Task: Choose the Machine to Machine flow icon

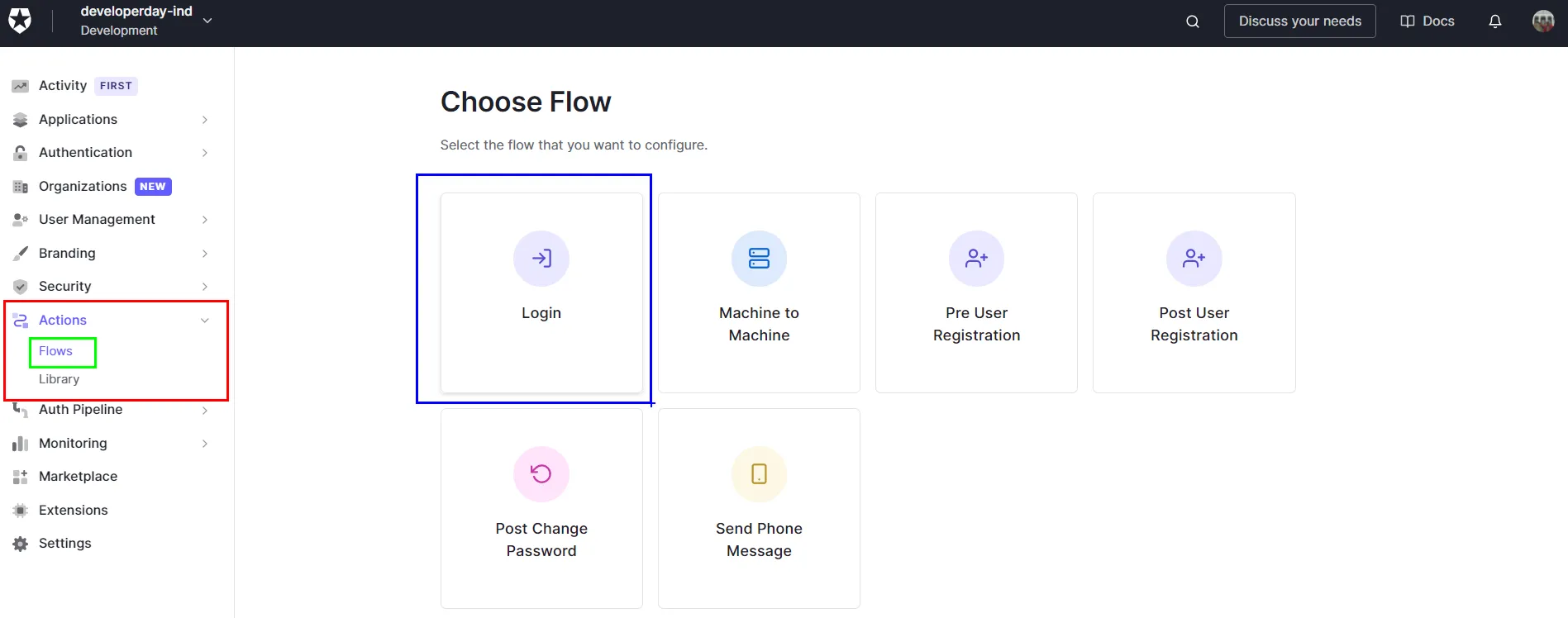Action: click(759, 259)
